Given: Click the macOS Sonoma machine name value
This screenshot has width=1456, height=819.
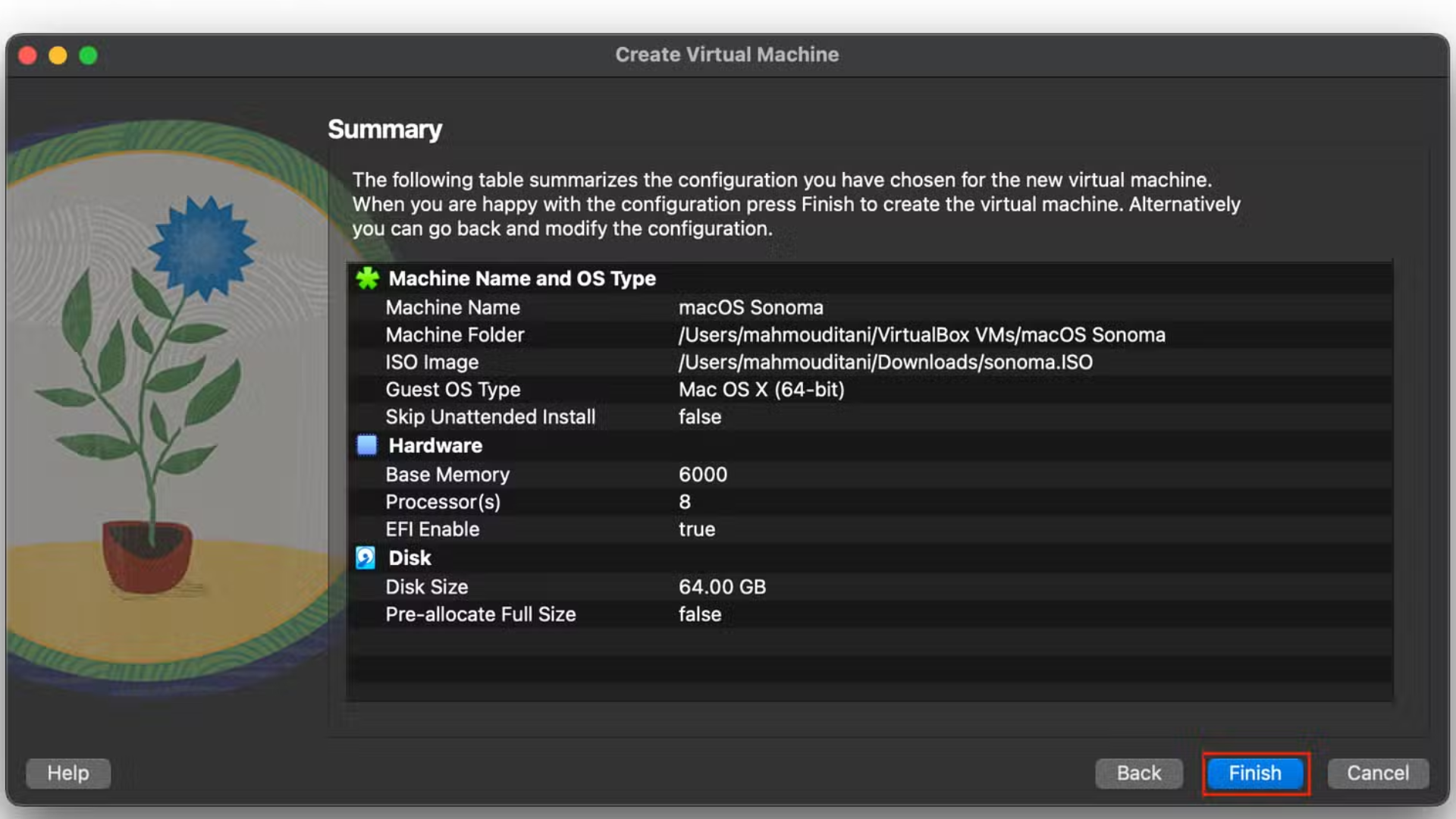Looking at the screenshot, I should (751, 307).
